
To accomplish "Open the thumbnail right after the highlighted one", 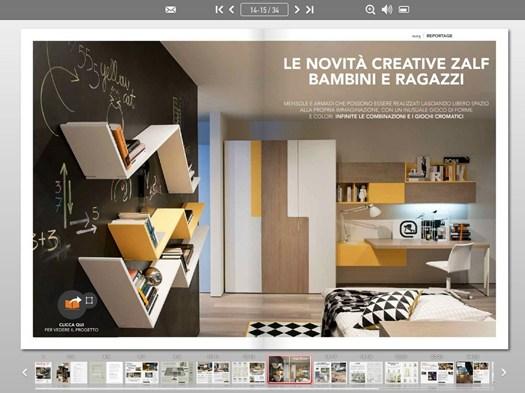I will pyautogui.click(x=331, y=372).
